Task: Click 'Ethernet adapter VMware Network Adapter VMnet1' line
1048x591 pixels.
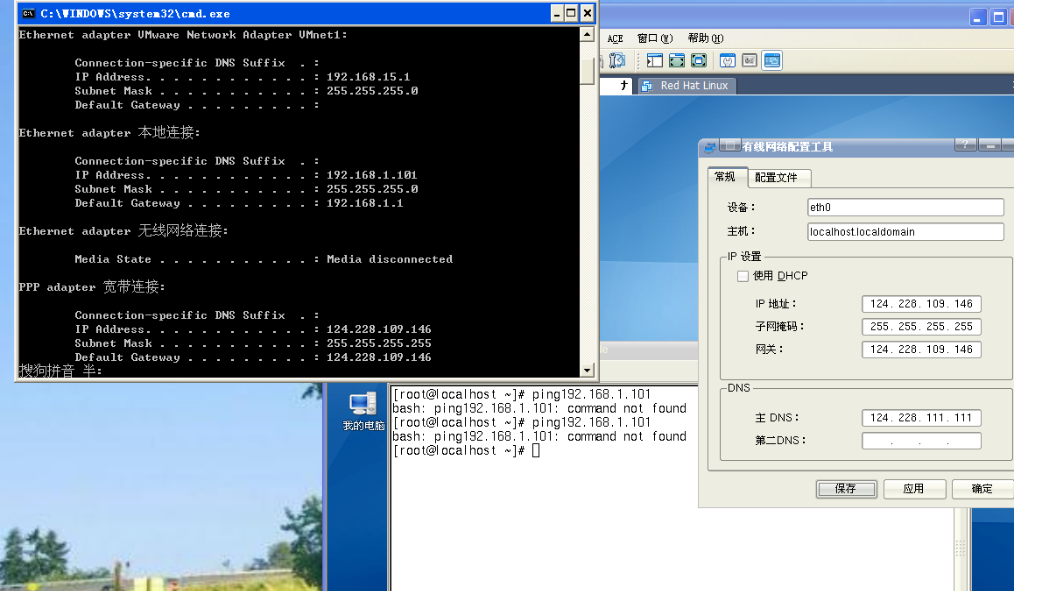Action: click(x=183, y=35)
